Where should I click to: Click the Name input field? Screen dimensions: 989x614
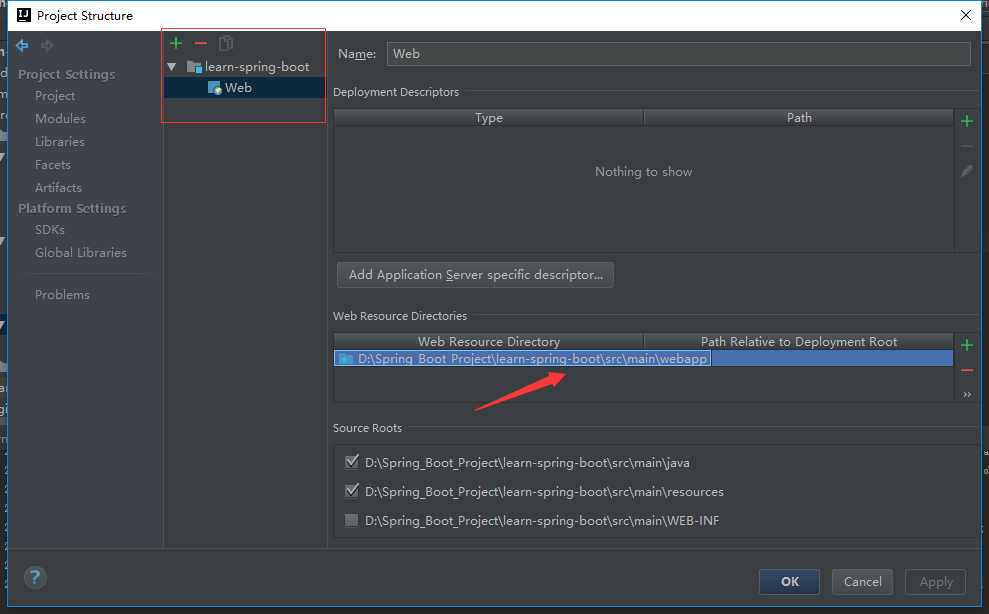pos(679,54)
